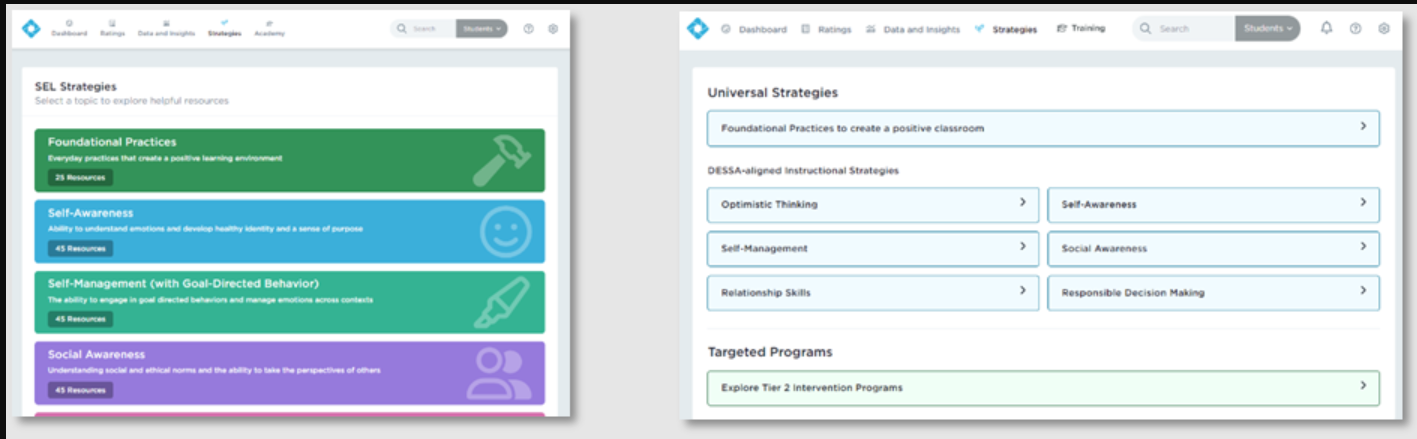1417x439 pixels.
Task: Open the notification bell icon
Action: (1327, 29)
